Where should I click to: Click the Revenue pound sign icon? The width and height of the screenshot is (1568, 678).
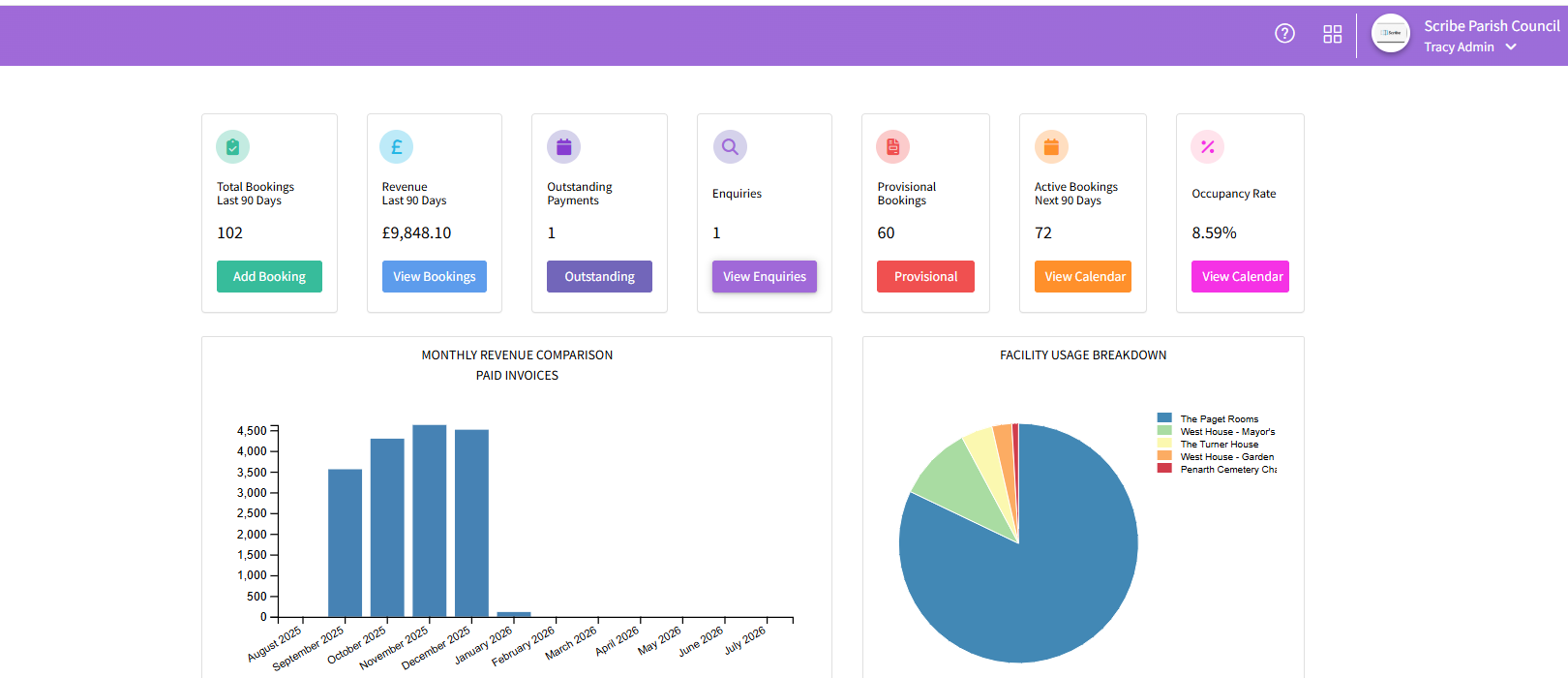click(x=396, y=147)
